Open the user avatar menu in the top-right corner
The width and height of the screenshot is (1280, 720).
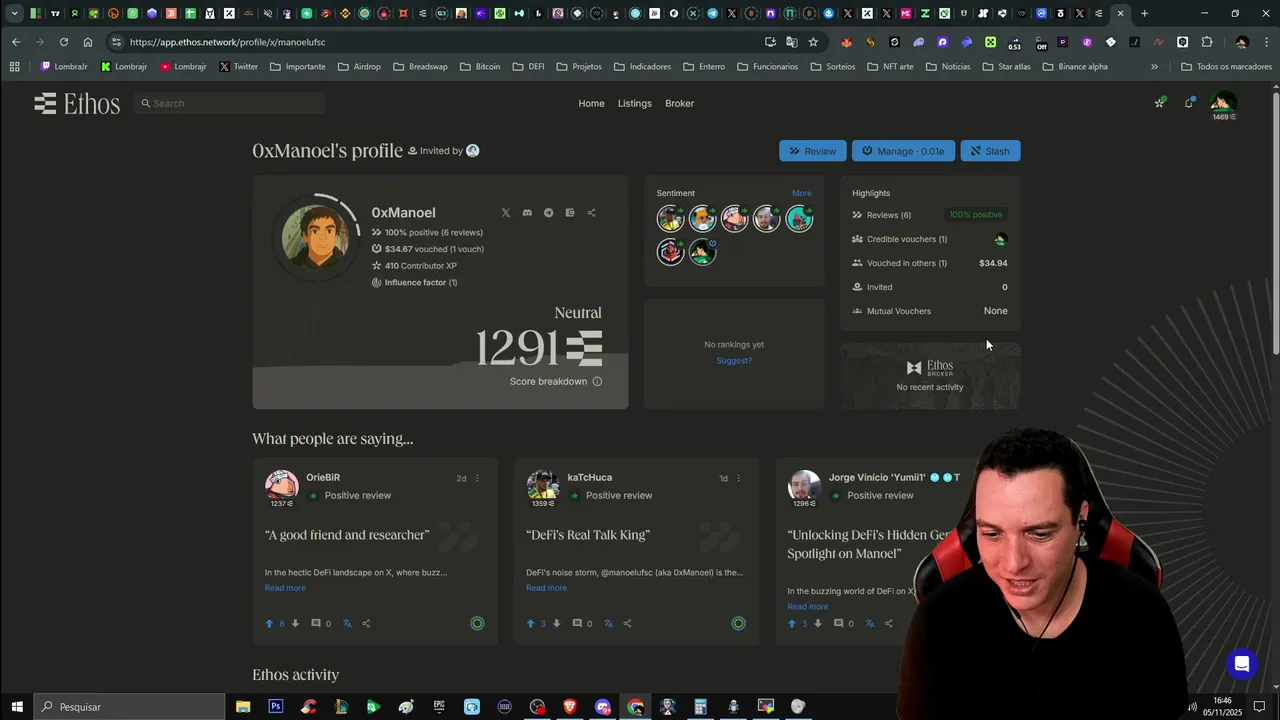tap(1223, 103)
